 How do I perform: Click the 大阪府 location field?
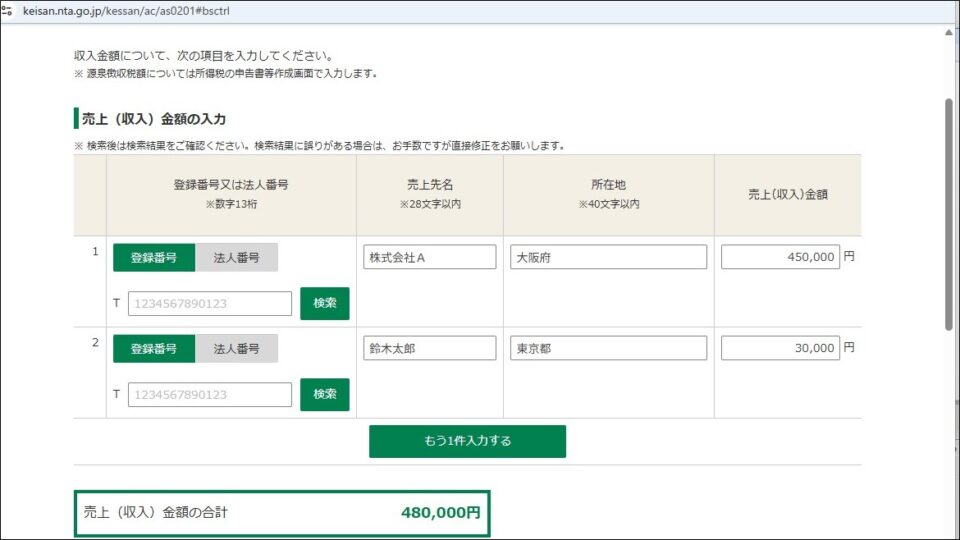[x=608, y=257]
